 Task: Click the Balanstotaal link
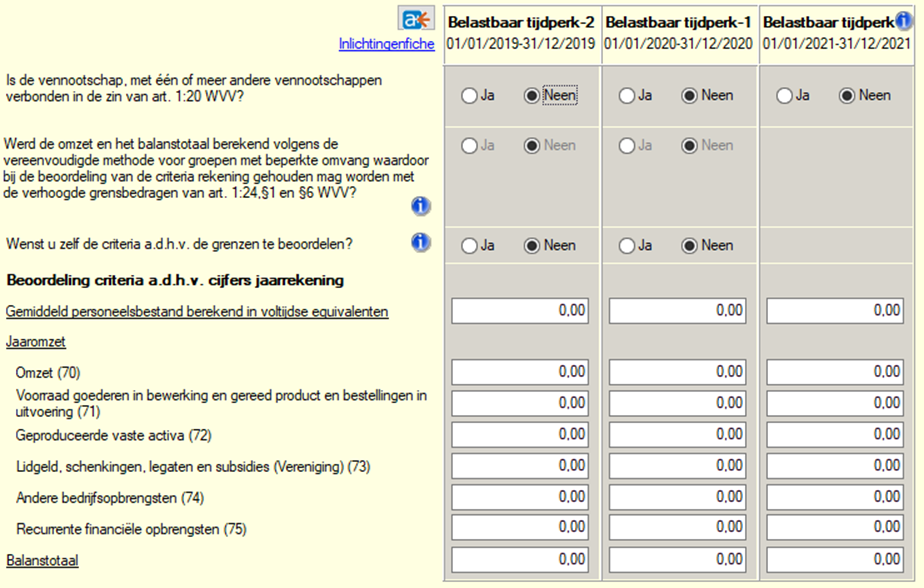(42, 560)
